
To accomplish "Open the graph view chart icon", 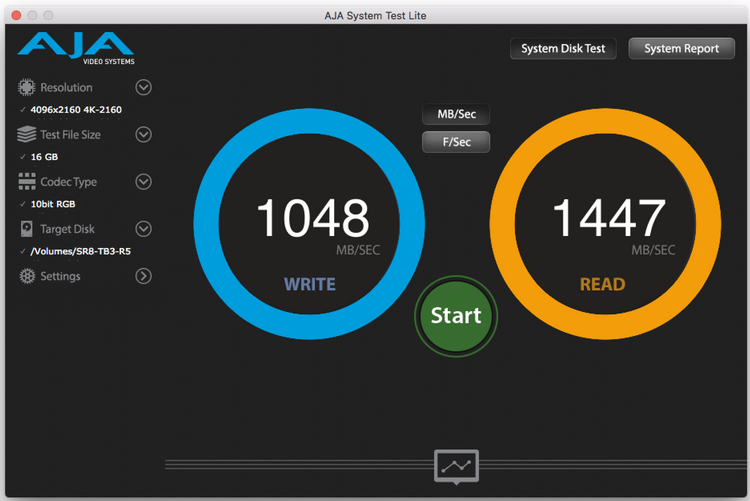I will [456, 467].
